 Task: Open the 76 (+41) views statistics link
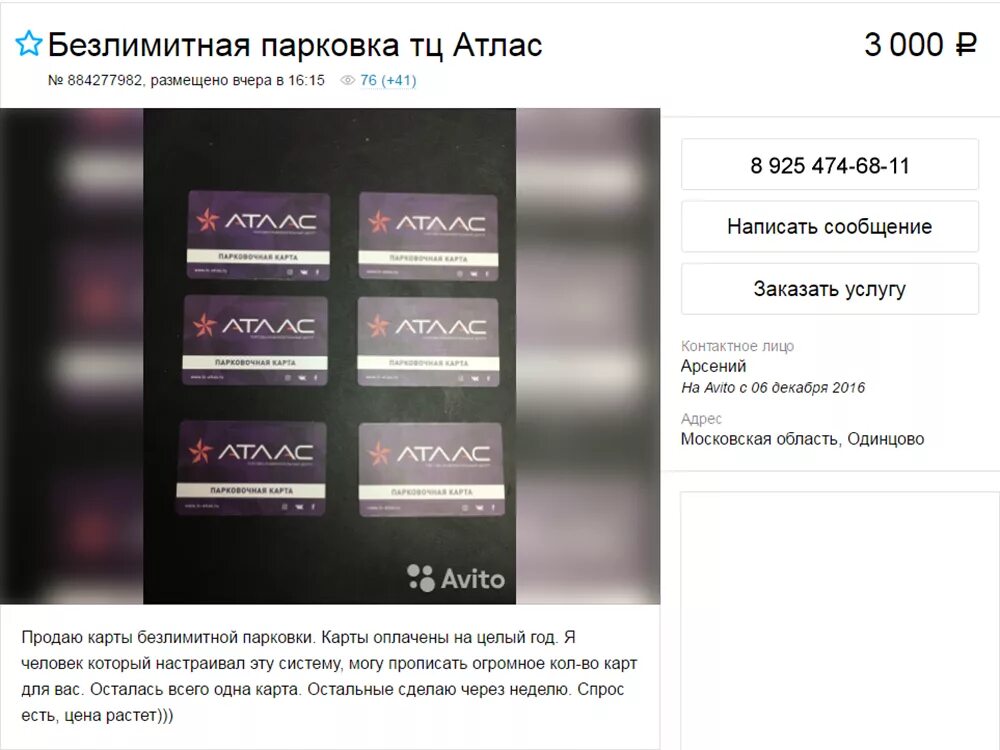(388, 80)
